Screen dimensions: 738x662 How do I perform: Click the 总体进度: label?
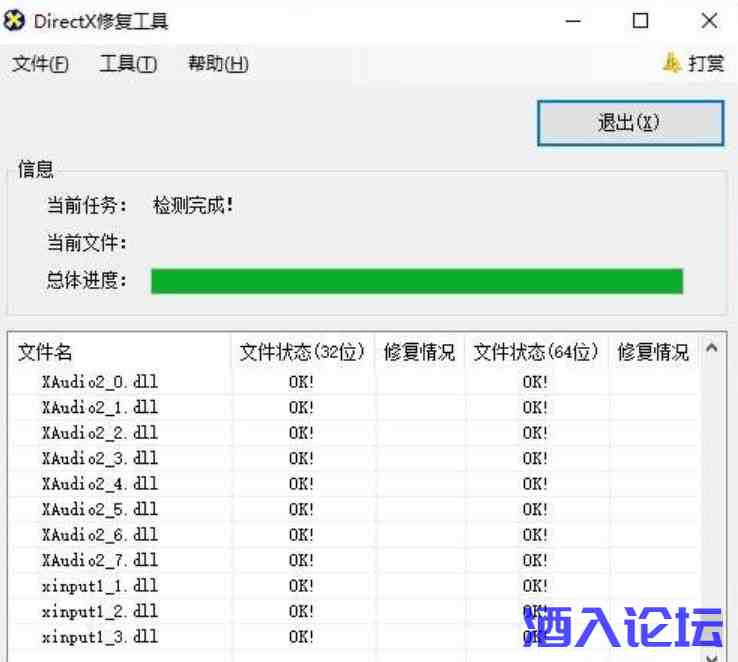point(87,280)
